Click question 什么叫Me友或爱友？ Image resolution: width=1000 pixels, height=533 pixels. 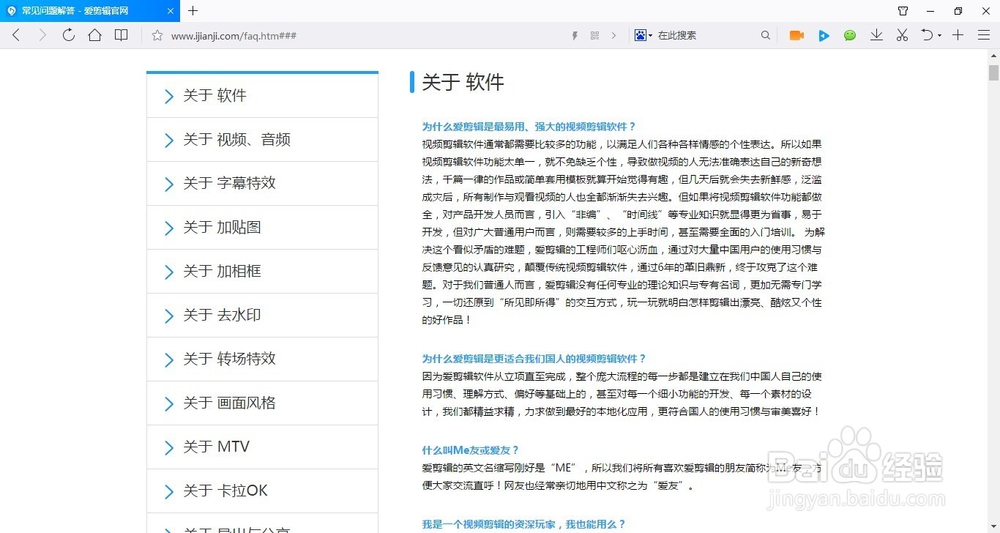[x=470, y=450]
